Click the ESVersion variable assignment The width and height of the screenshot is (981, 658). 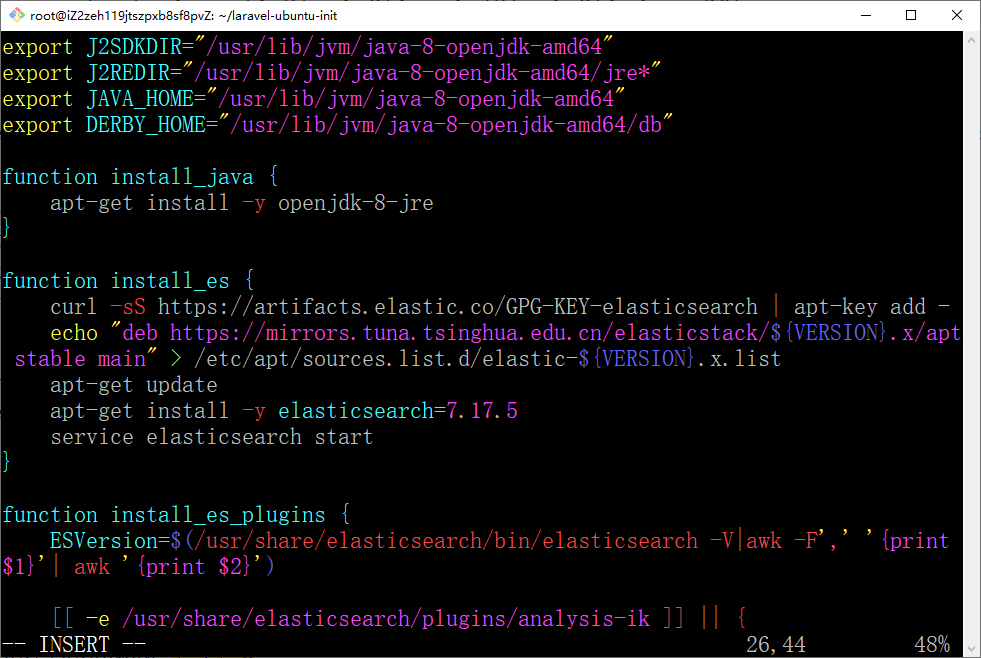104,541
